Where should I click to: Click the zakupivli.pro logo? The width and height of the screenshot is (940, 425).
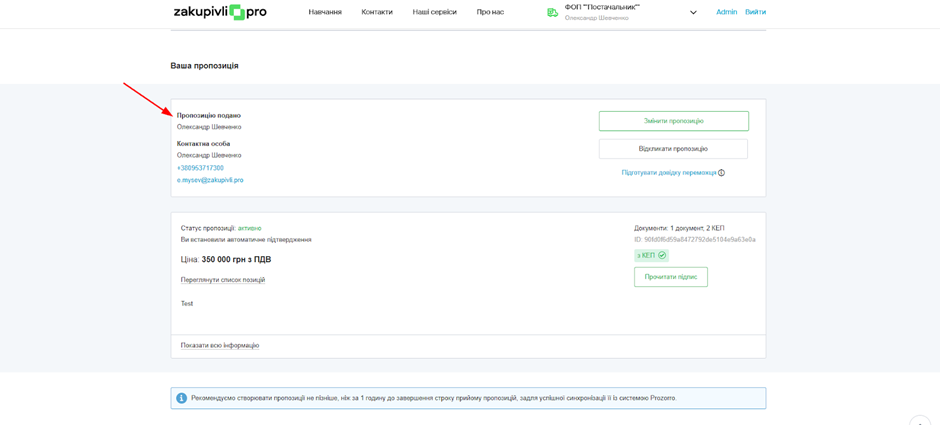coord(220,12)
